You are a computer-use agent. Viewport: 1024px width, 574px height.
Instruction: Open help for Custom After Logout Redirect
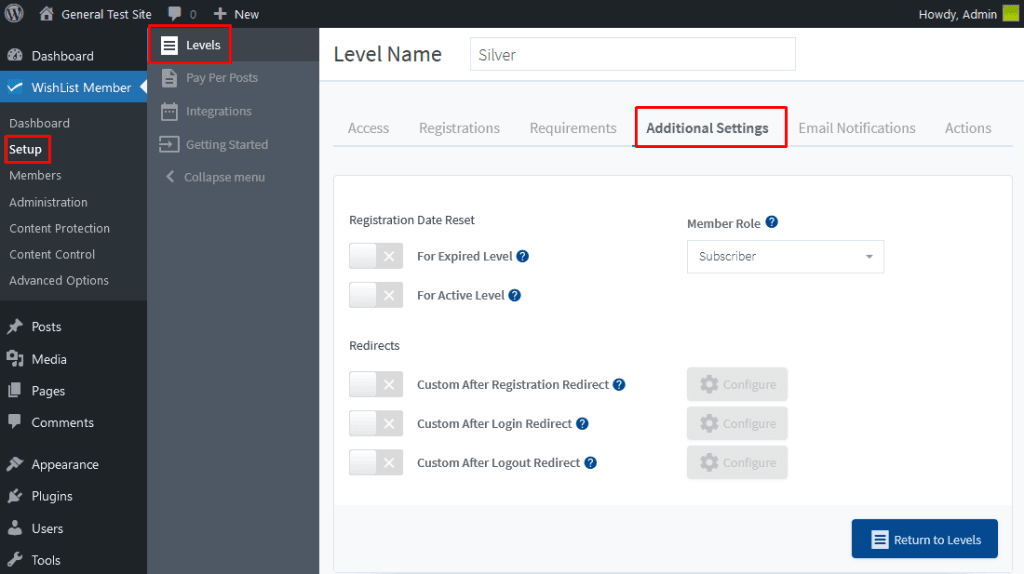tap(590, 462)
